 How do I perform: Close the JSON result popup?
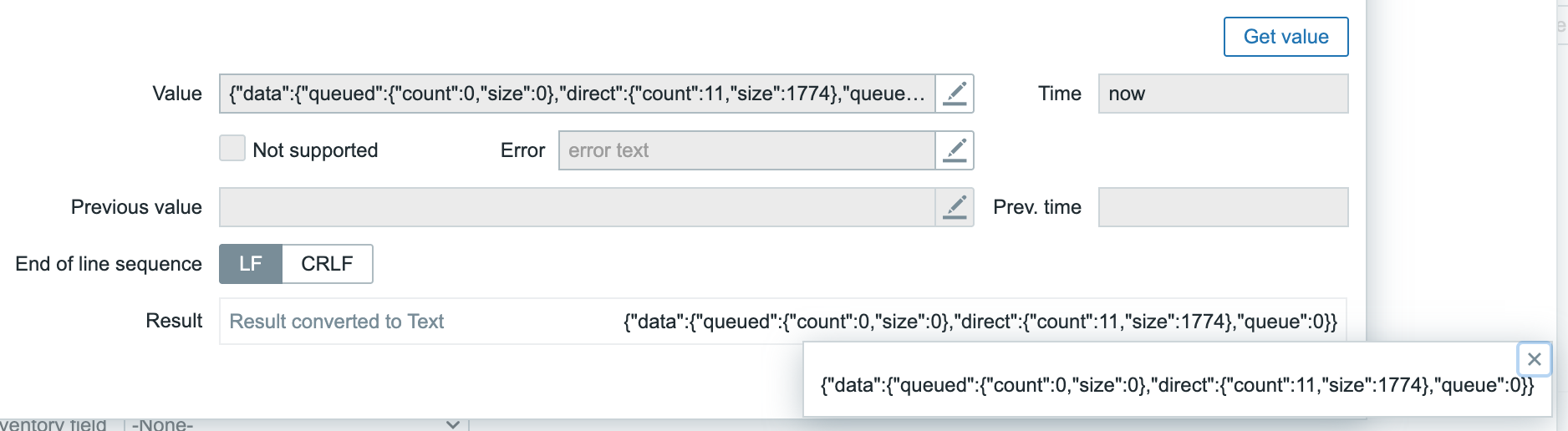click(1534, 359)
